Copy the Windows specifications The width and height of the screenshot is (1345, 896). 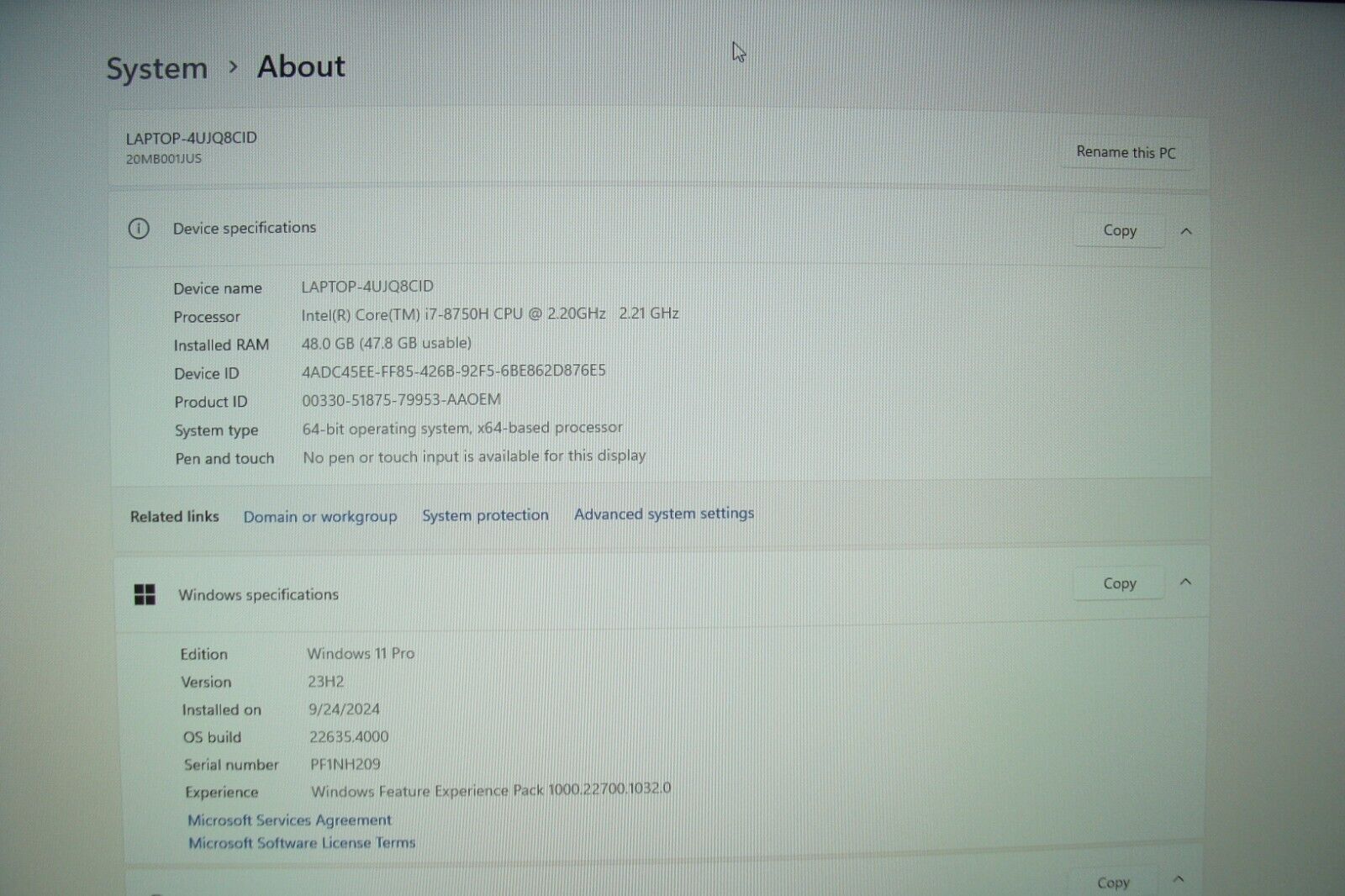point(1119,583)
